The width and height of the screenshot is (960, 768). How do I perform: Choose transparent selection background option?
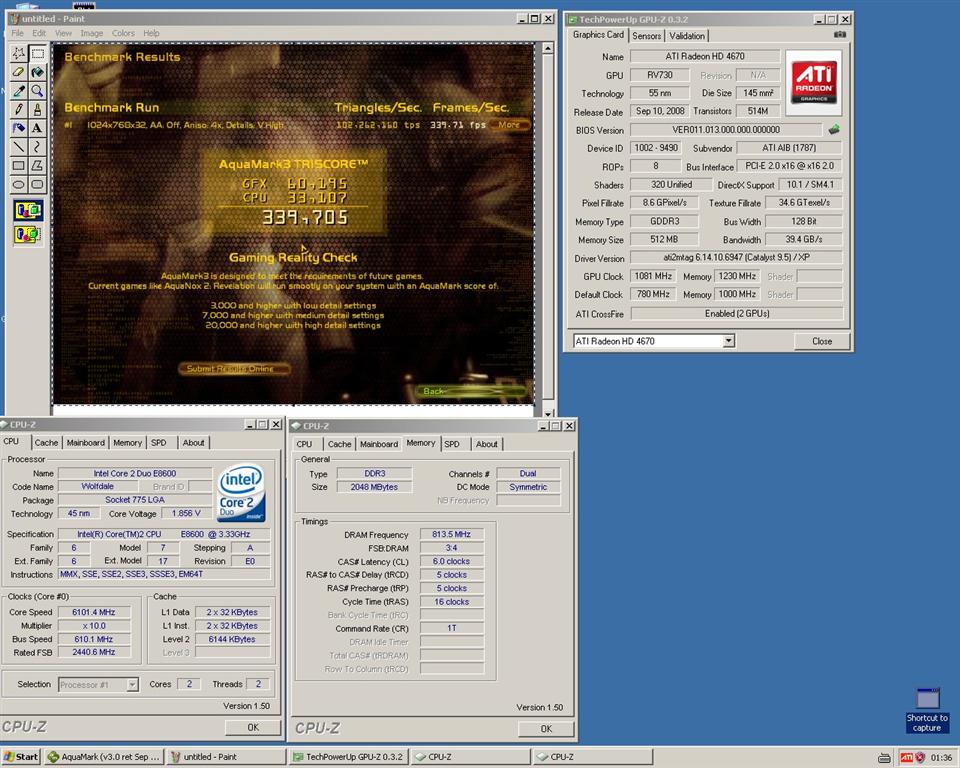(x=28, y=234)
